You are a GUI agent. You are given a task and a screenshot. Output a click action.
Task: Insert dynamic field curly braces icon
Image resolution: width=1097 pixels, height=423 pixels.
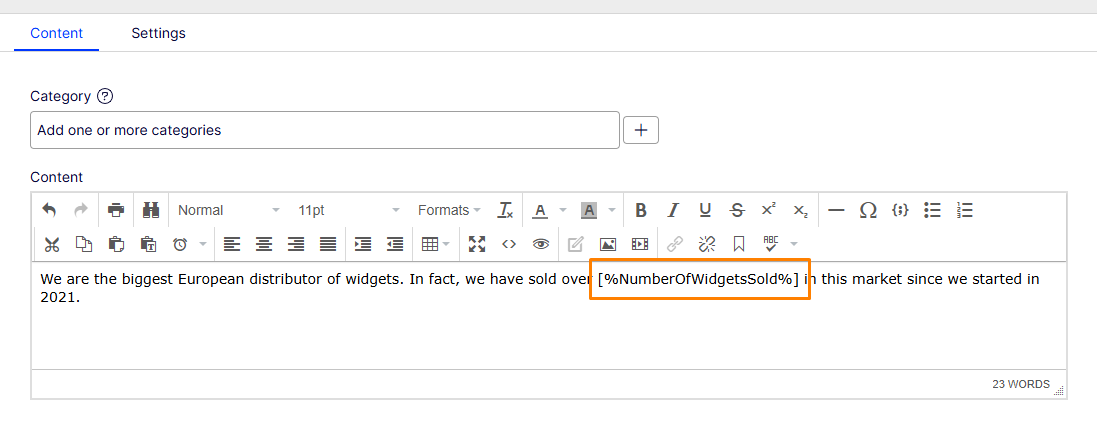pos(900,210)
